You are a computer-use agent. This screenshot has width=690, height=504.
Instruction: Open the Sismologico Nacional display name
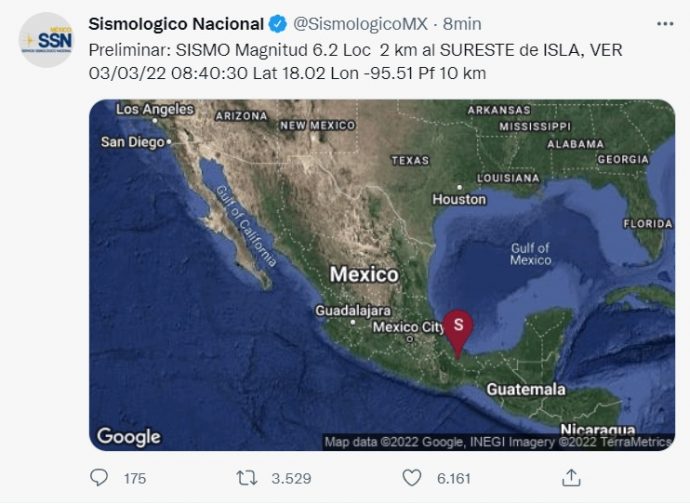point(176,24)
